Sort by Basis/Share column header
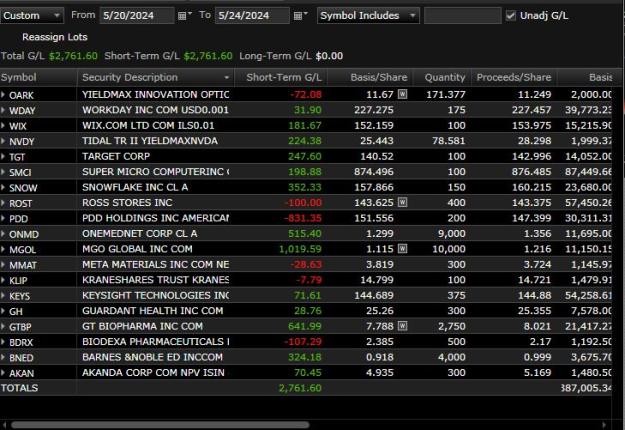This screenshot has height=430, width=625. click(379, 77)
